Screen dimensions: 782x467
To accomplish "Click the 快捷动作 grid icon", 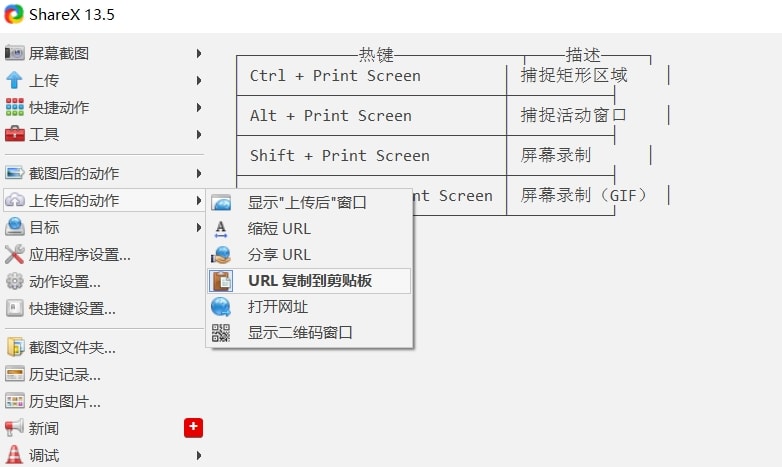I will 14,107.
